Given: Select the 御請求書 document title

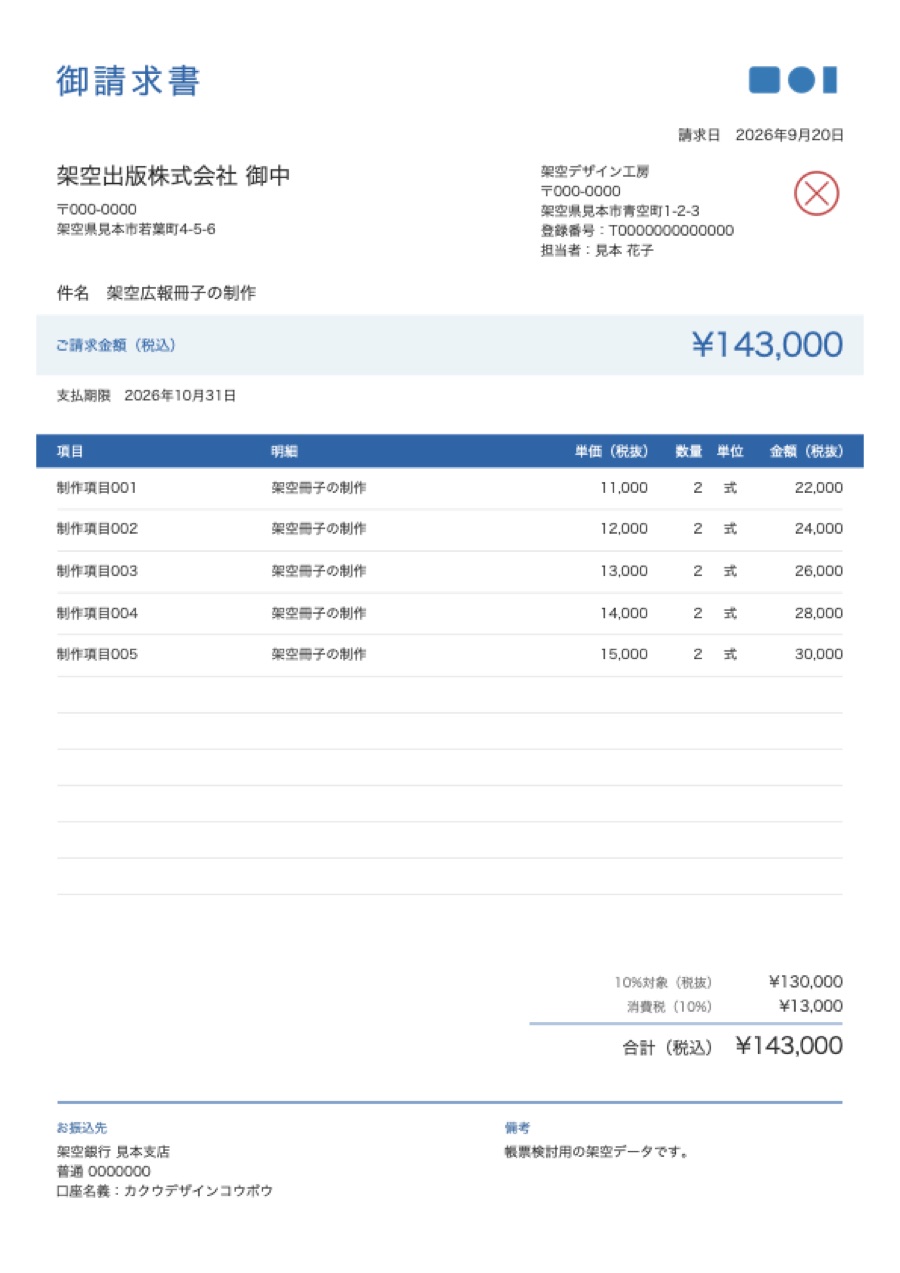Looking at the screenshot, I should tap(129, 81).
